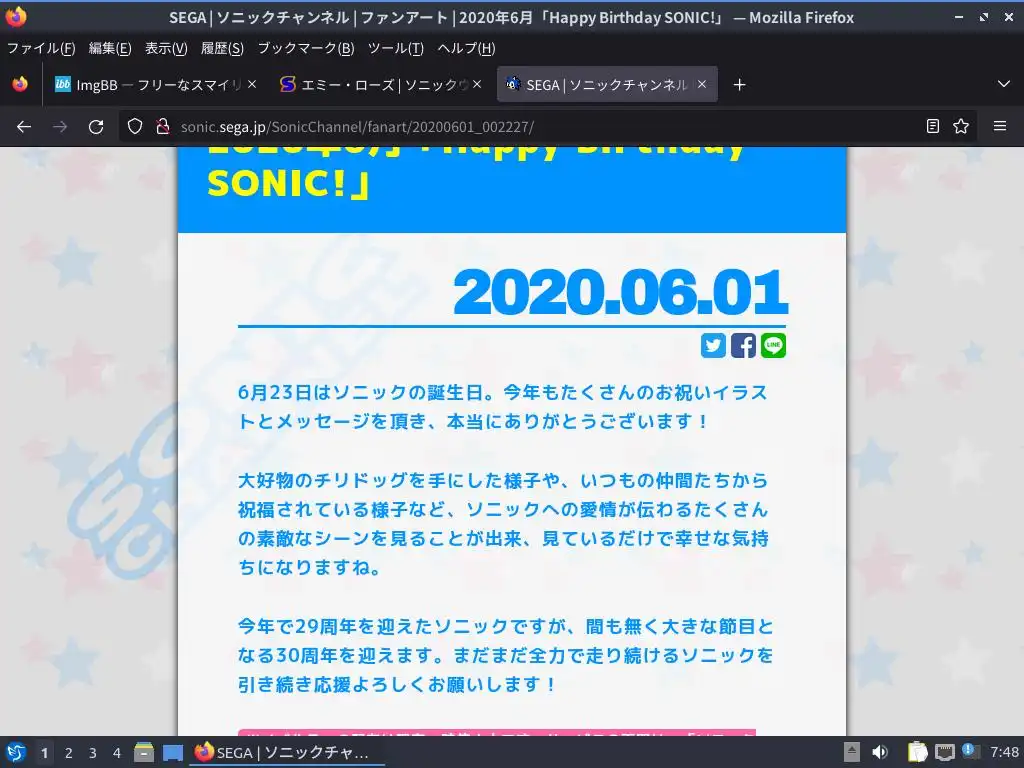Open file manager from taskbar

tap(144, 752)
